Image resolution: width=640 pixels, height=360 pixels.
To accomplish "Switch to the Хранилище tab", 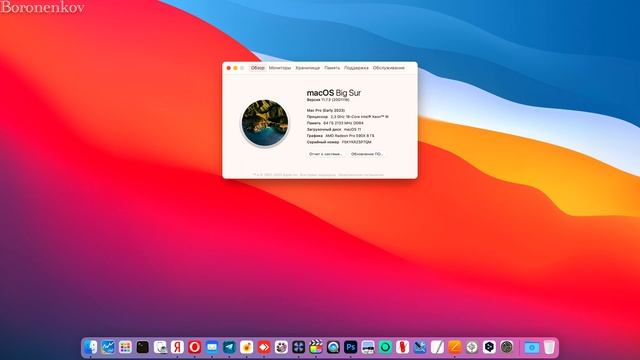I will pos(308,68).
